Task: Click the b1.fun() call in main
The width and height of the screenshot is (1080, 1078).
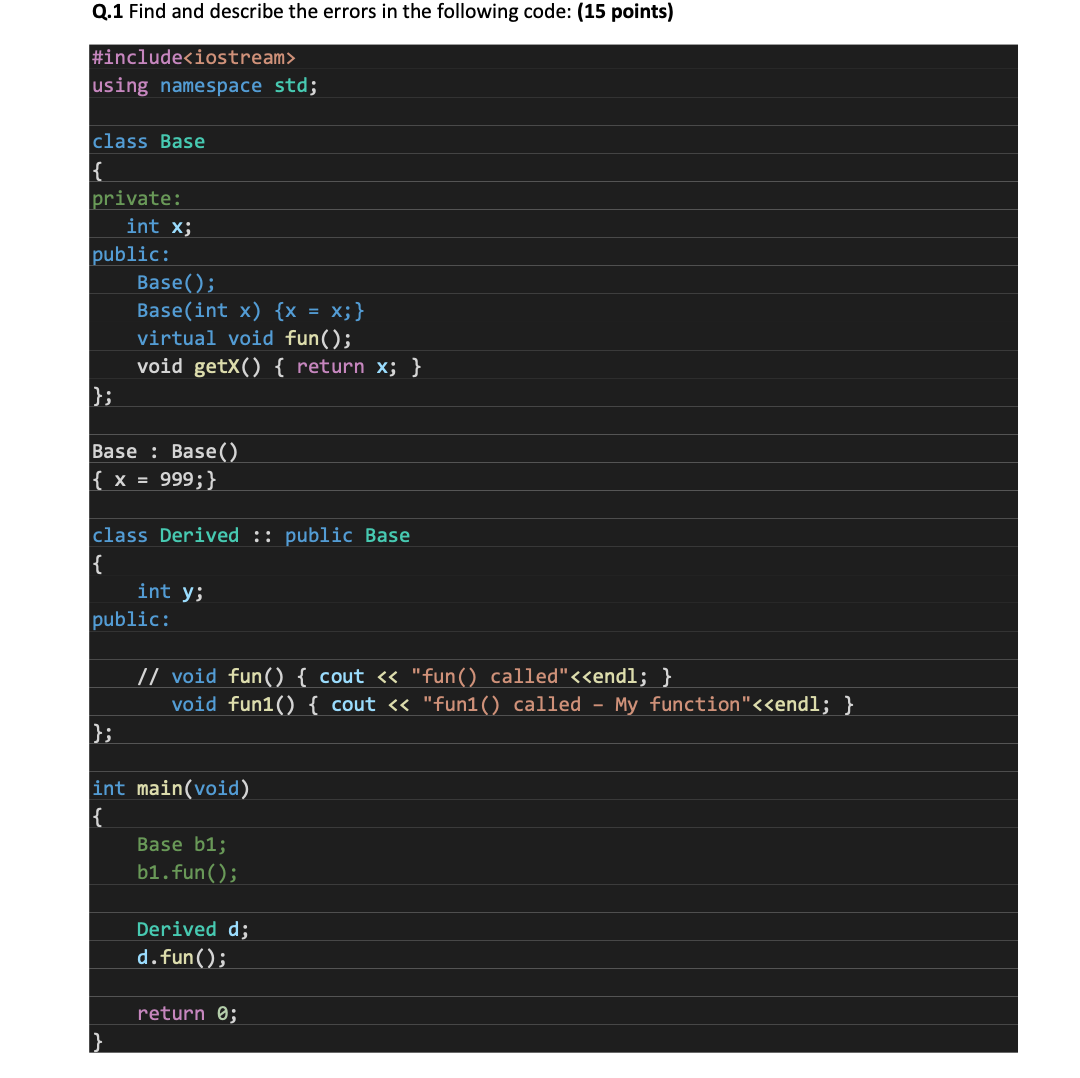Action: click(186, 872)
